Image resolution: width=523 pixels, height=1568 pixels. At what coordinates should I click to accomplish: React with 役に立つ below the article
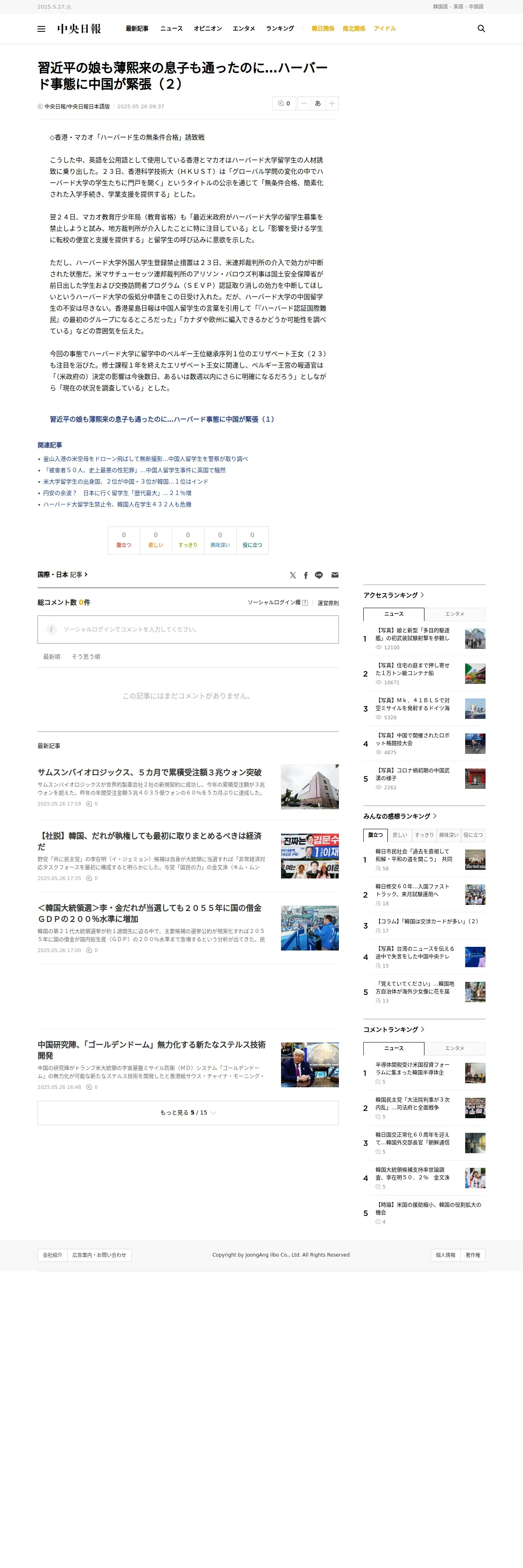(252, 540)
